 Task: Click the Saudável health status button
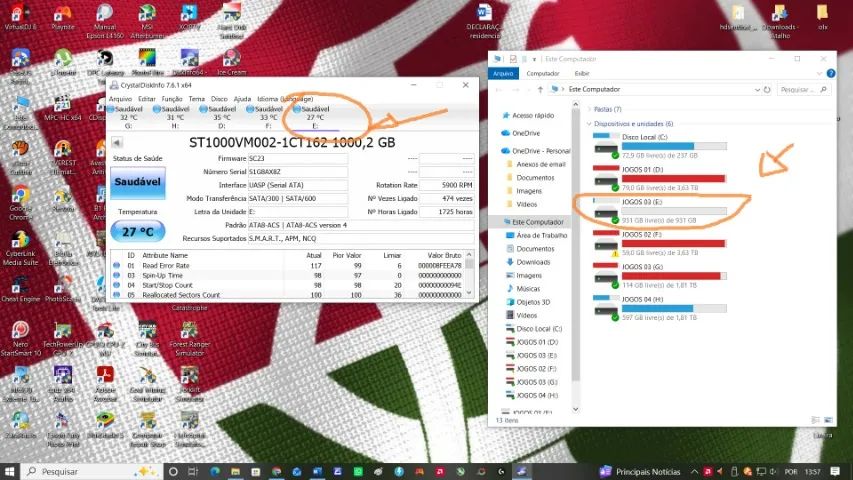tap(138, 182)
